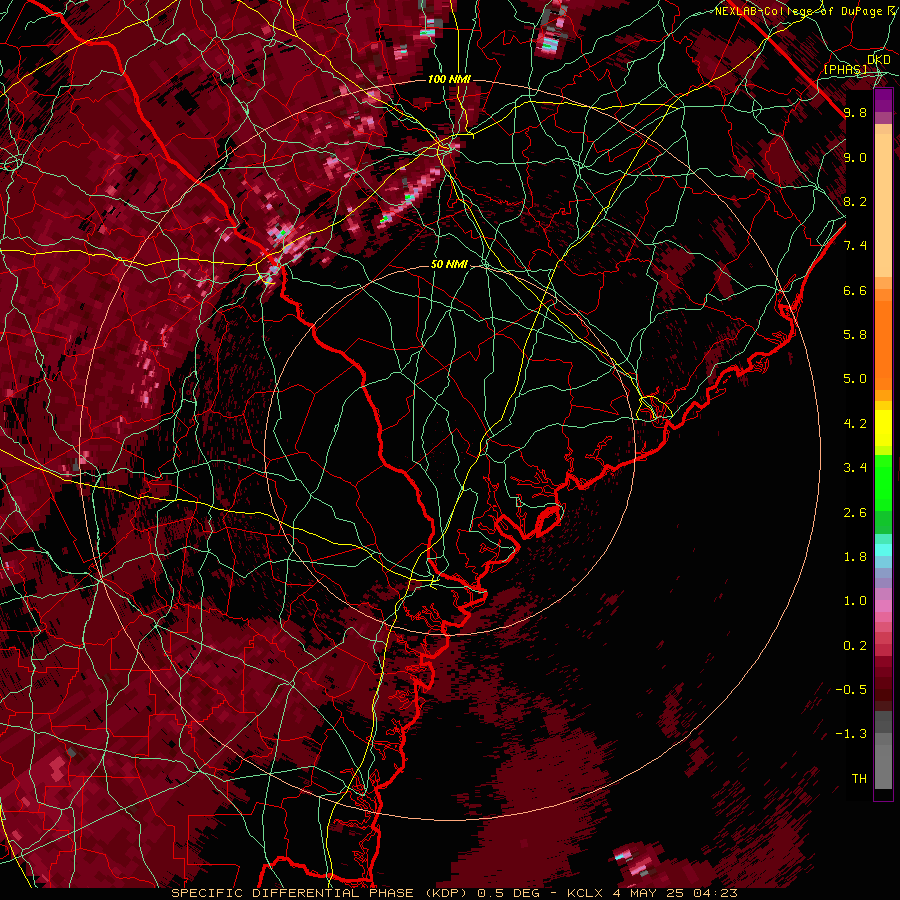The width and height of the screenshot is (900, 900).
Task: Click the 0.2 scale label
Action: (855, 646)
